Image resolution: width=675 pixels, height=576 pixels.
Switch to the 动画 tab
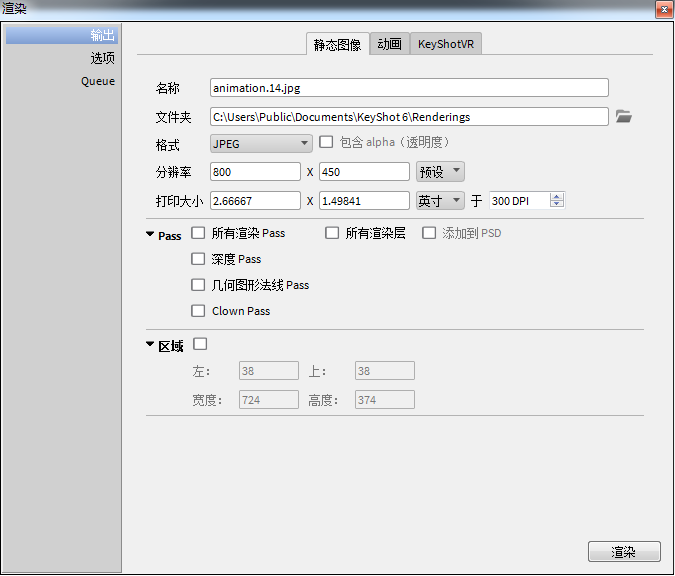click(389, 44)
